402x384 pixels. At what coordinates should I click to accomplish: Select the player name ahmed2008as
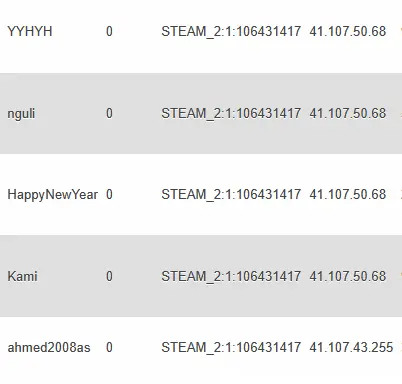coord(49,348)
